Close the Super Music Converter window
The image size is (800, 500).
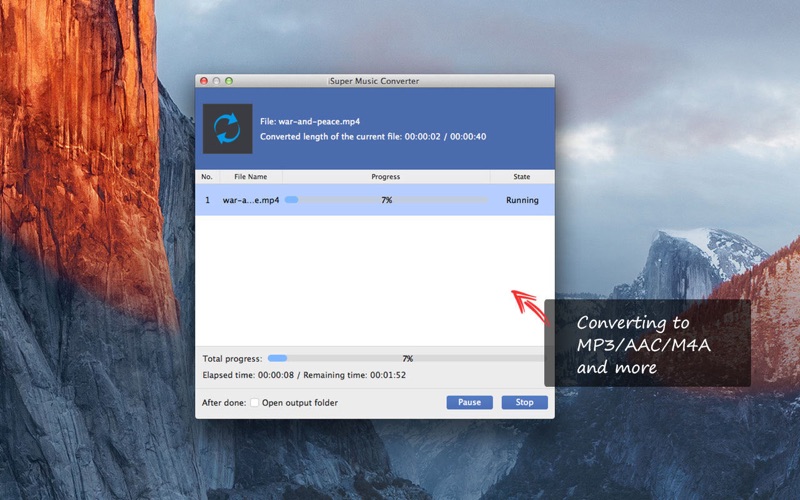[x=204, y=80]
